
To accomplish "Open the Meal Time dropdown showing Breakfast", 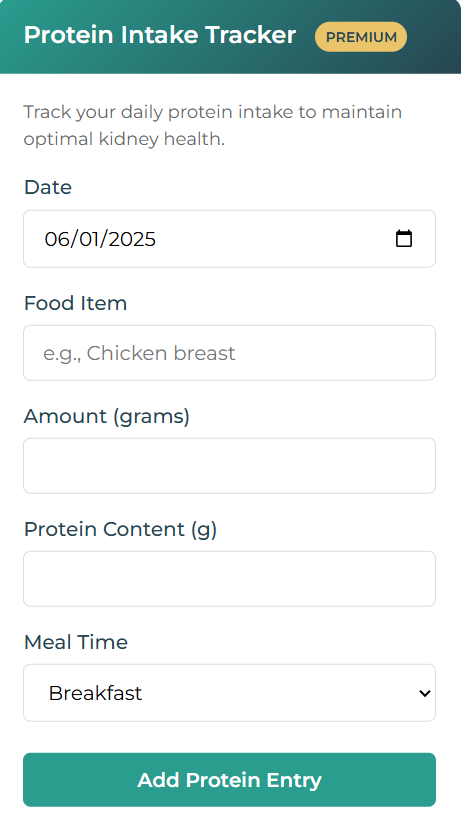I will (229, 693).
